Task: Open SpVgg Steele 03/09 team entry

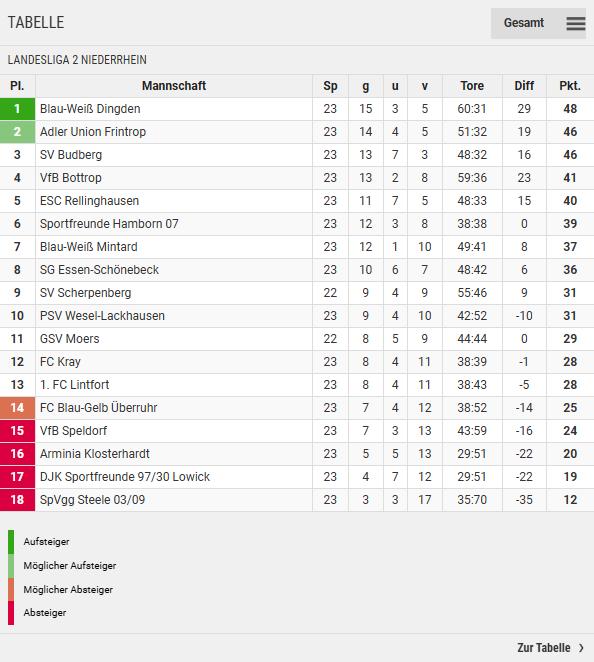Action: click(x=92, y=500)
